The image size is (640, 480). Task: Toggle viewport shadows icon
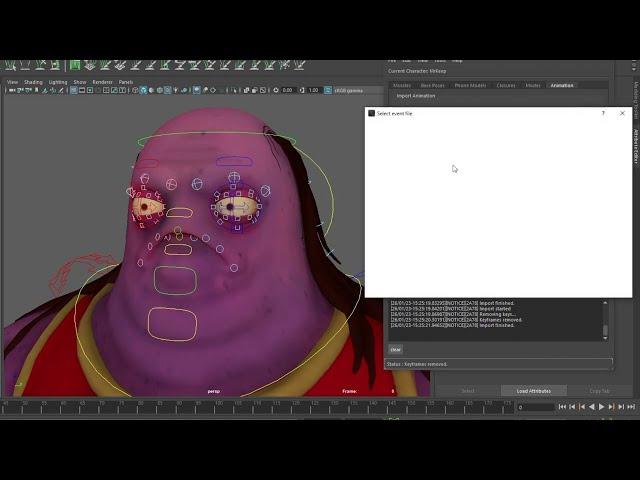pyautogui.click(x=184, y=90)
